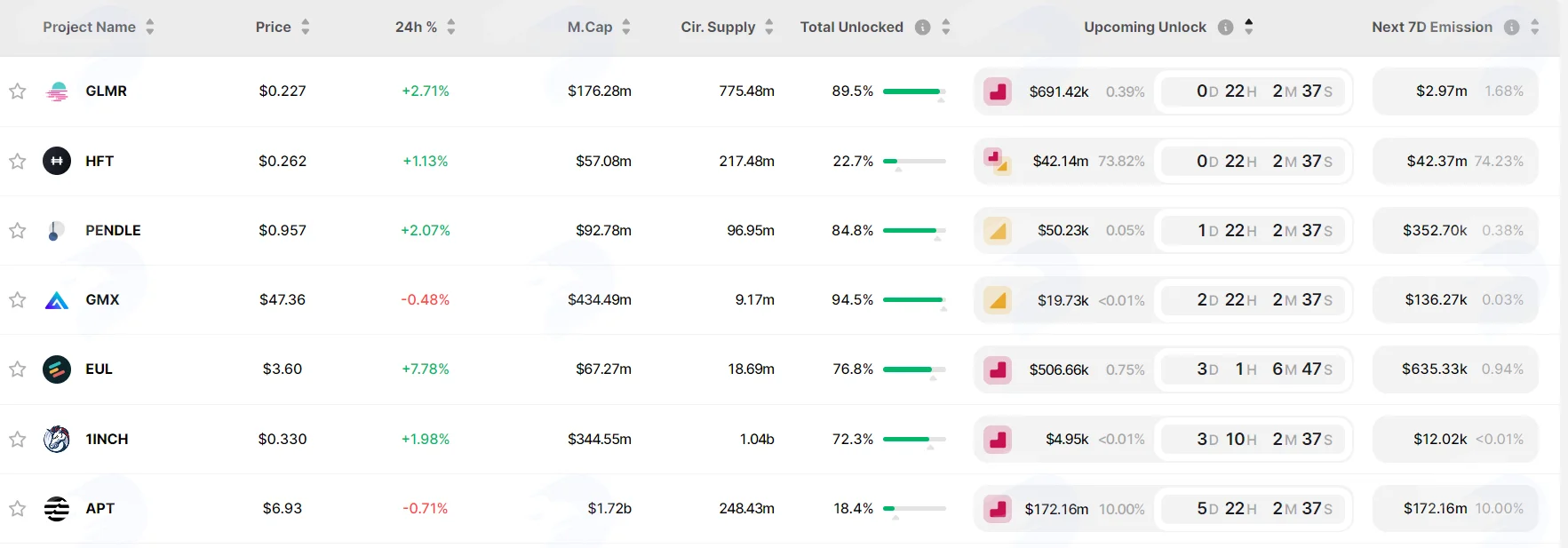Open the 1INCH project name link
This screenshot has width=1568, height=548.
(107, 440)
